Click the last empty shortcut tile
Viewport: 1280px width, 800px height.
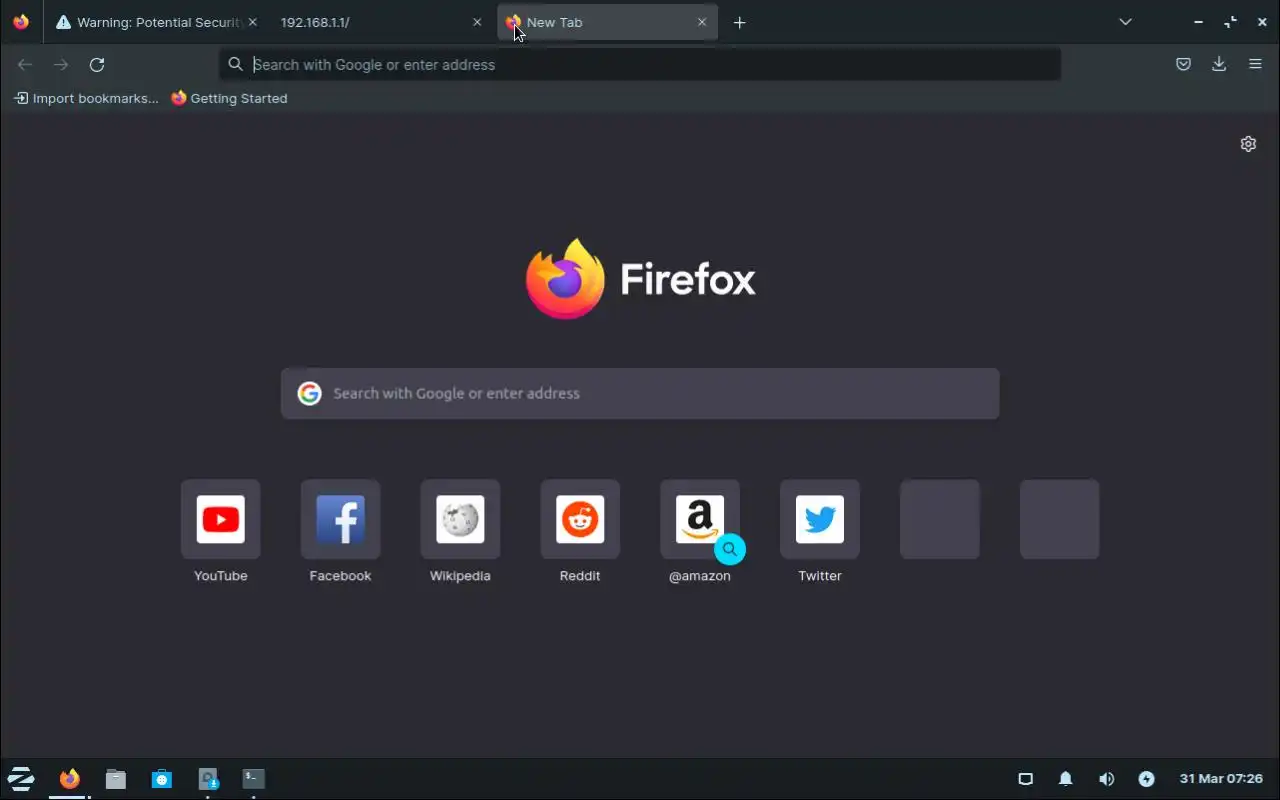click(1060, 519)
